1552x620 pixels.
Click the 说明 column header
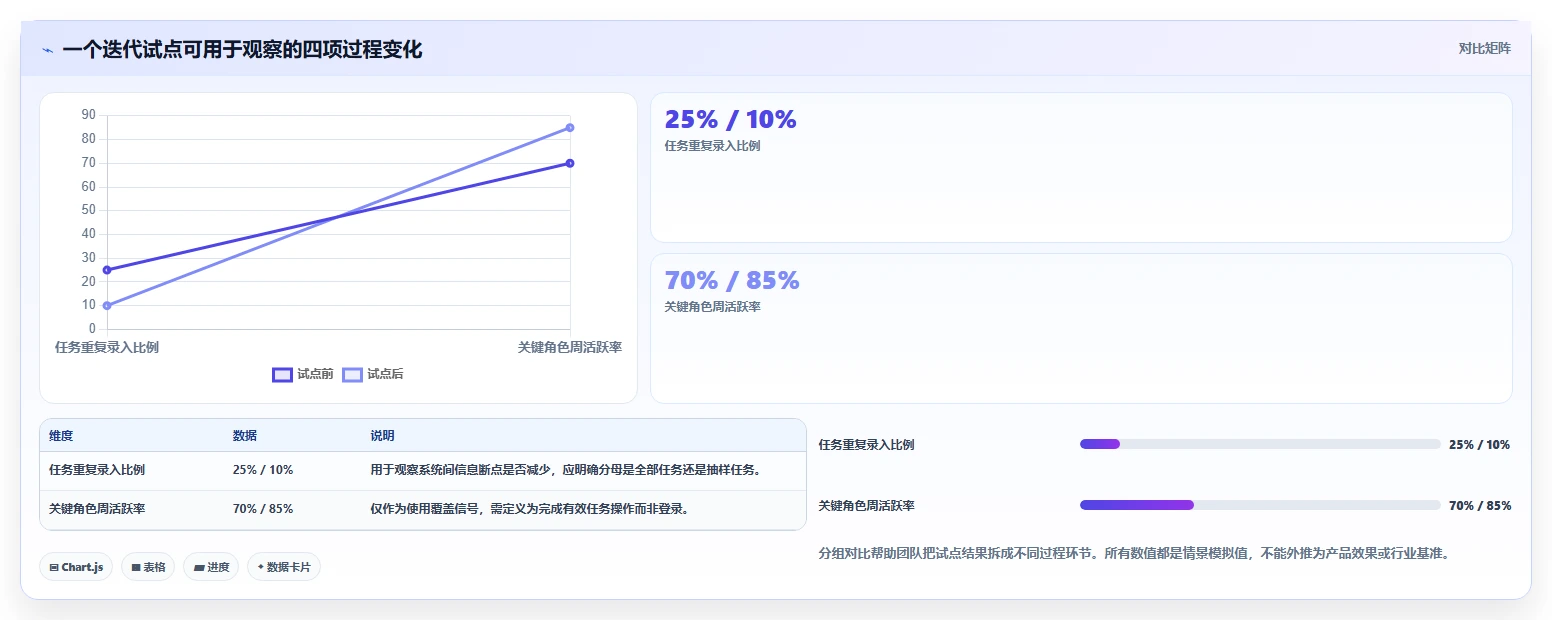coord(382,436)
